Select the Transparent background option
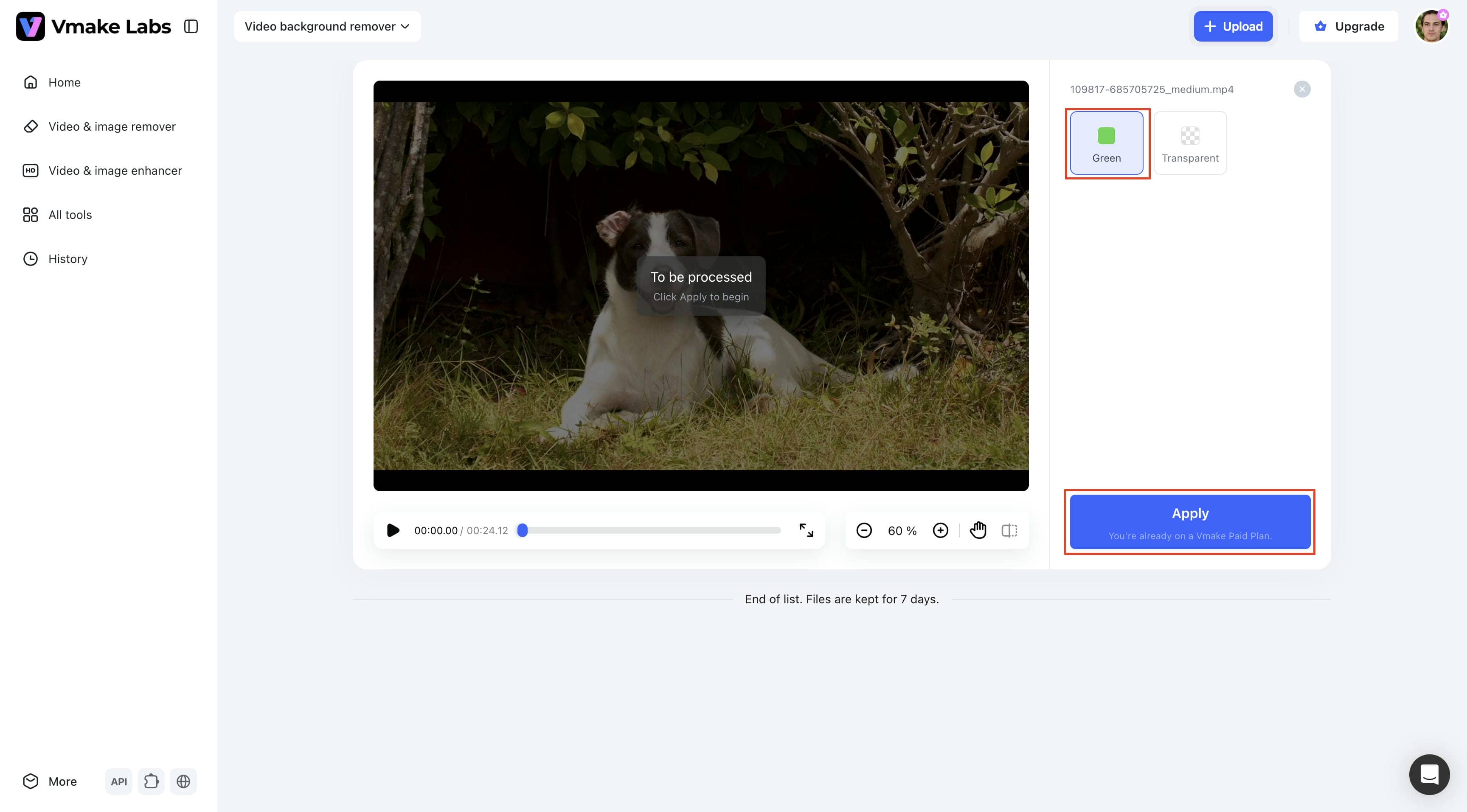The width and height of the screenshot is (1467, 812). pos(1190,143)
